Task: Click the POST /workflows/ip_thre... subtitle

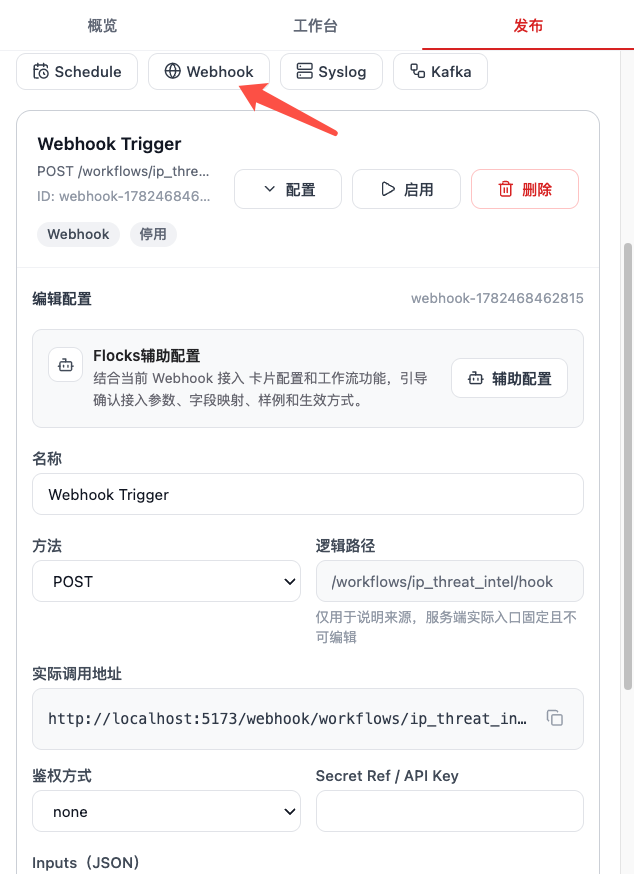Action: 123,171
